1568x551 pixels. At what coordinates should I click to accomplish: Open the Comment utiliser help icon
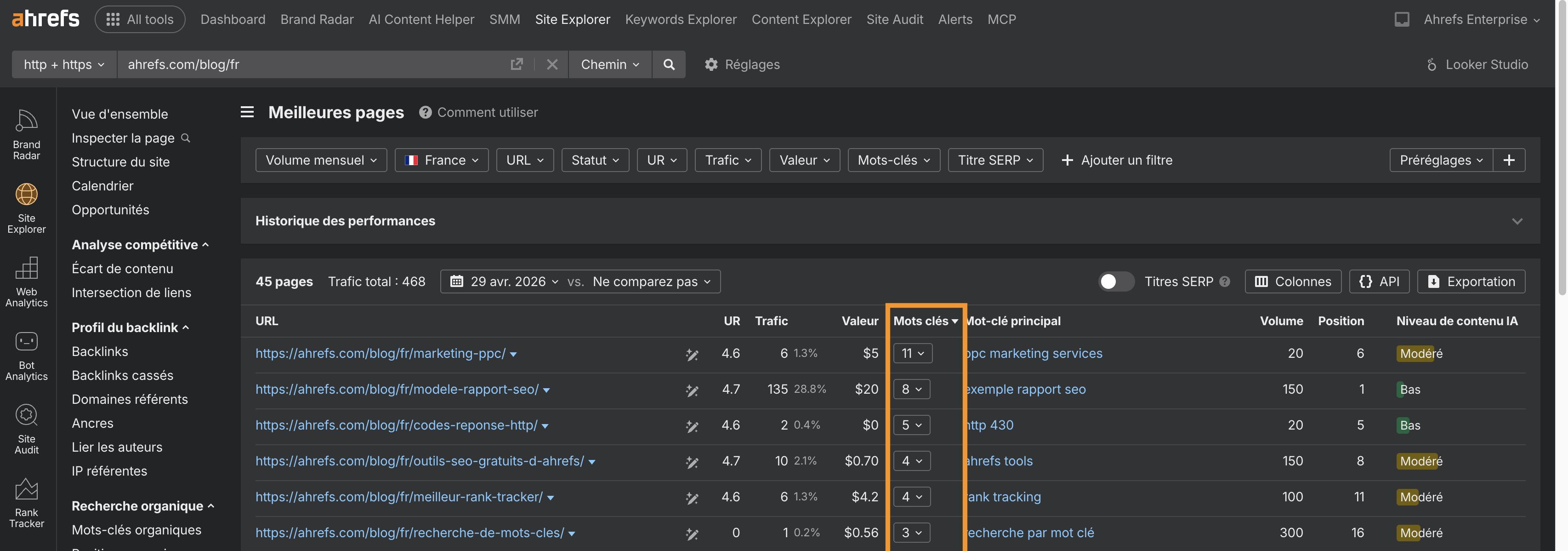pyautogui.click(x=425, y=112)
